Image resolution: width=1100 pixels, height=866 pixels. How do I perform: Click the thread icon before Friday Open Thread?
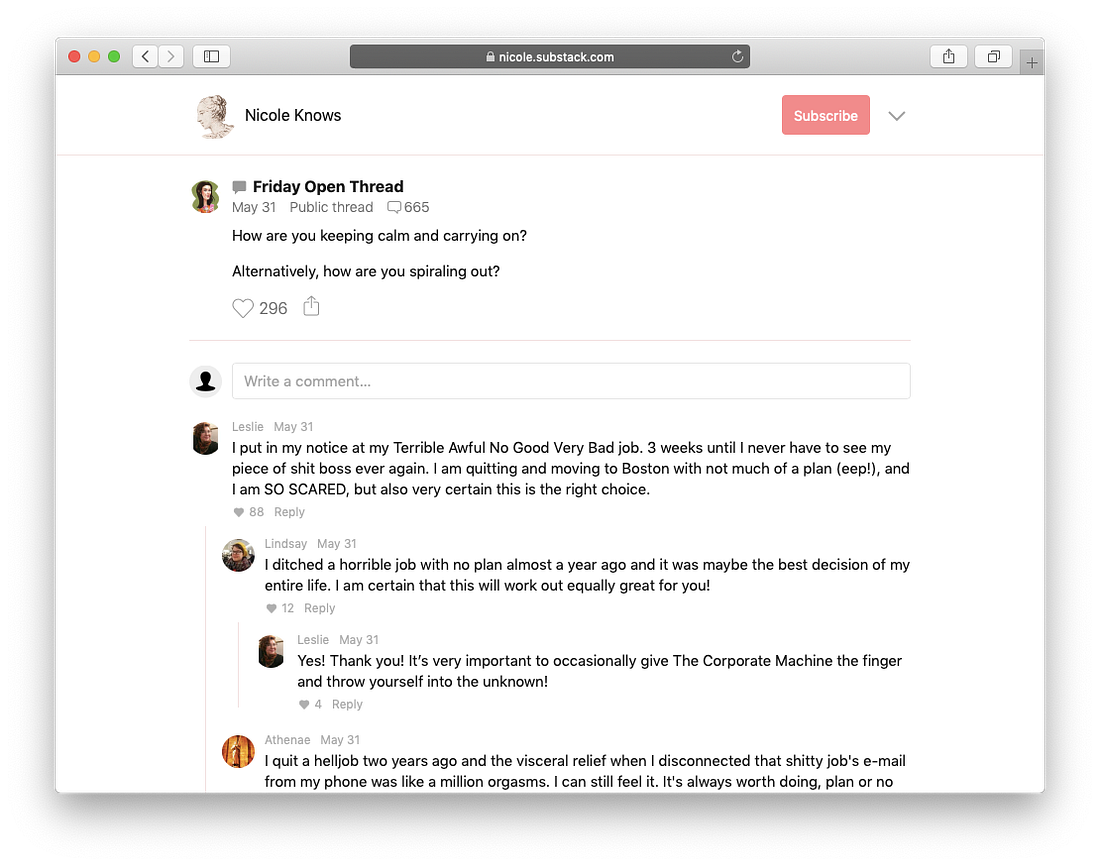pyautogui.click(x=239, y=187)
